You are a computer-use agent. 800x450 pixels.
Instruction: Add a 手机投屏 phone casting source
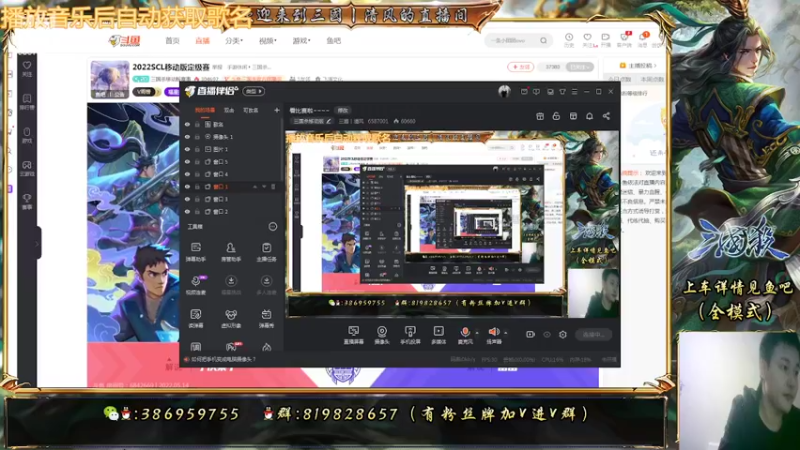pos(410,335)
